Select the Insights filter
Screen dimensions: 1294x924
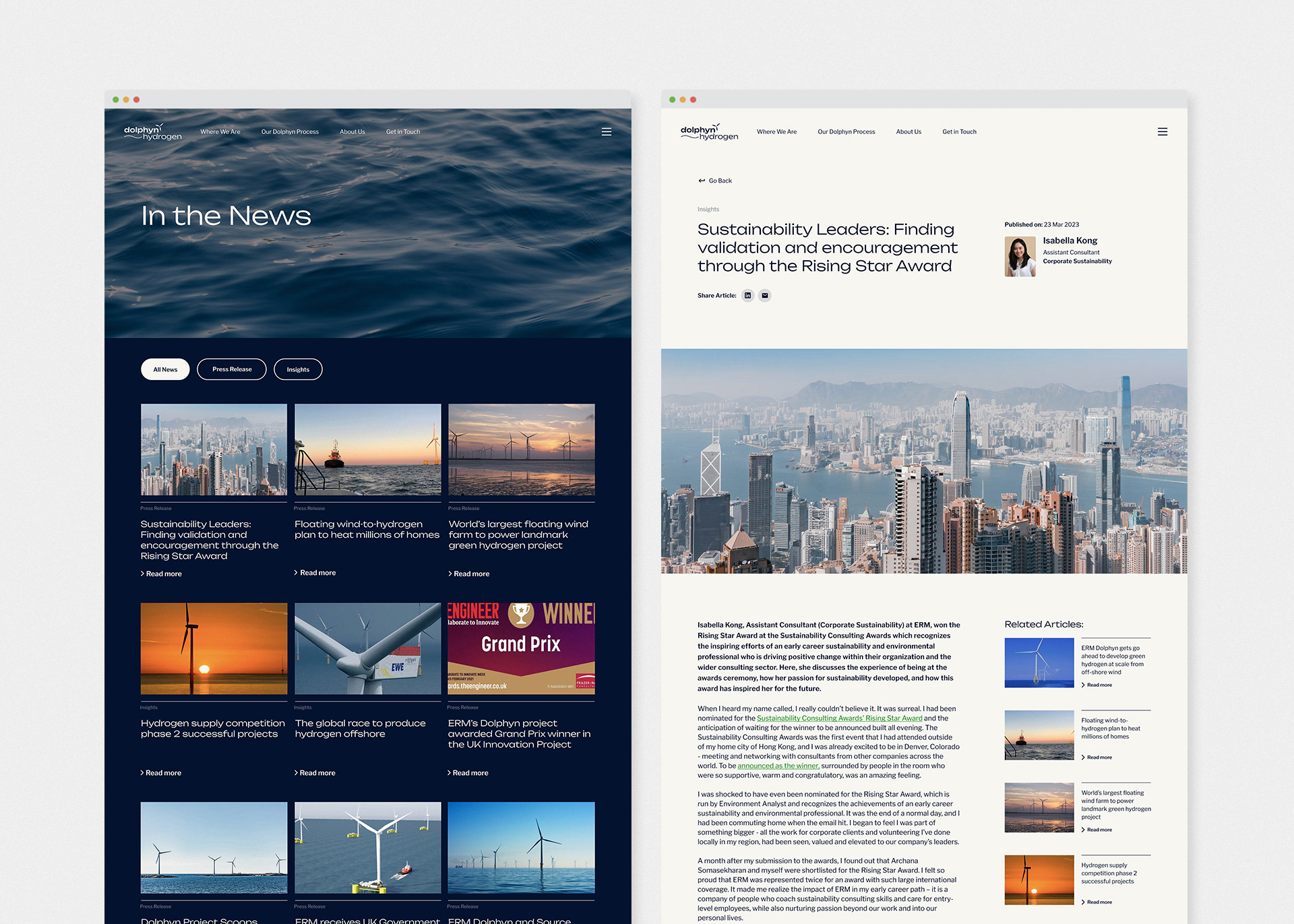[298, 369]
